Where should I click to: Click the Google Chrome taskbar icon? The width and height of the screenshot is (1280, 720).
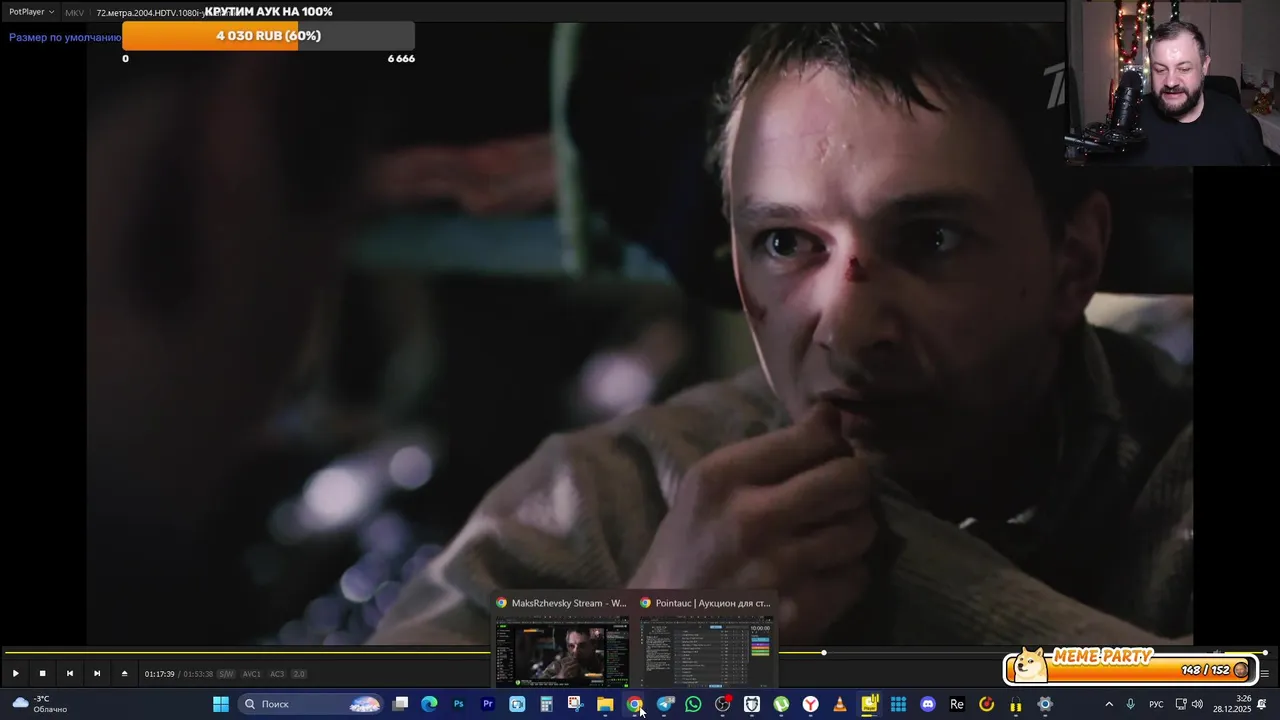click(634, 704)
